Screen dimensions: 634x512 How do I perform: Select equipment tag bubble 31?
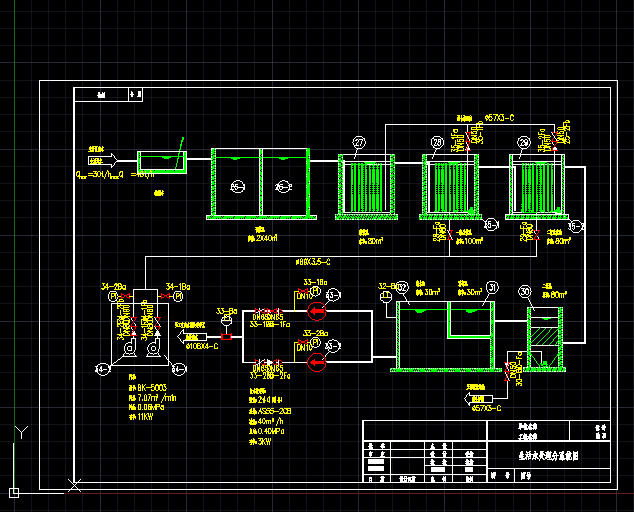492,288
